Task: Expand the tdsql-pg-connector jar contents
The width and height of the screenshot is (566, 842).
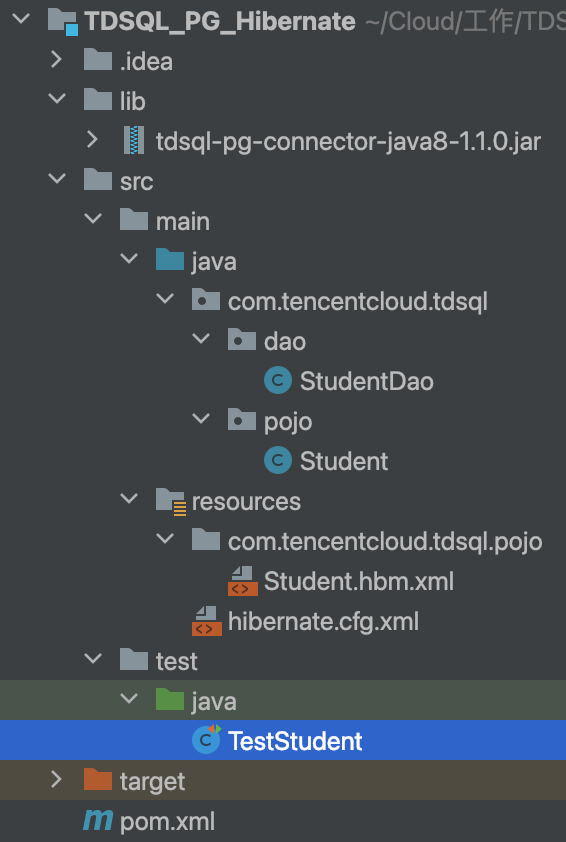Action: [92, 140]
